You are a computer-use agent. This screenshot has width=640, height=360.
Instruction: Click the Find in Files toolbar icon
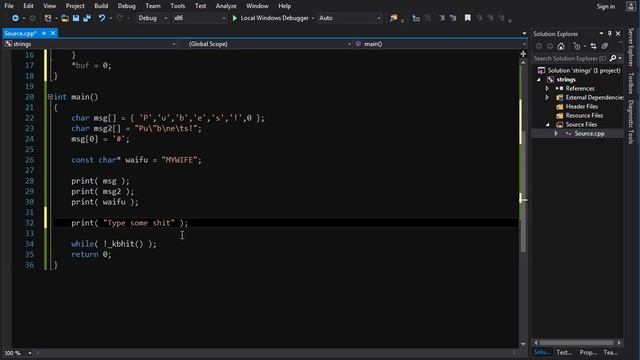click(393, 18)
